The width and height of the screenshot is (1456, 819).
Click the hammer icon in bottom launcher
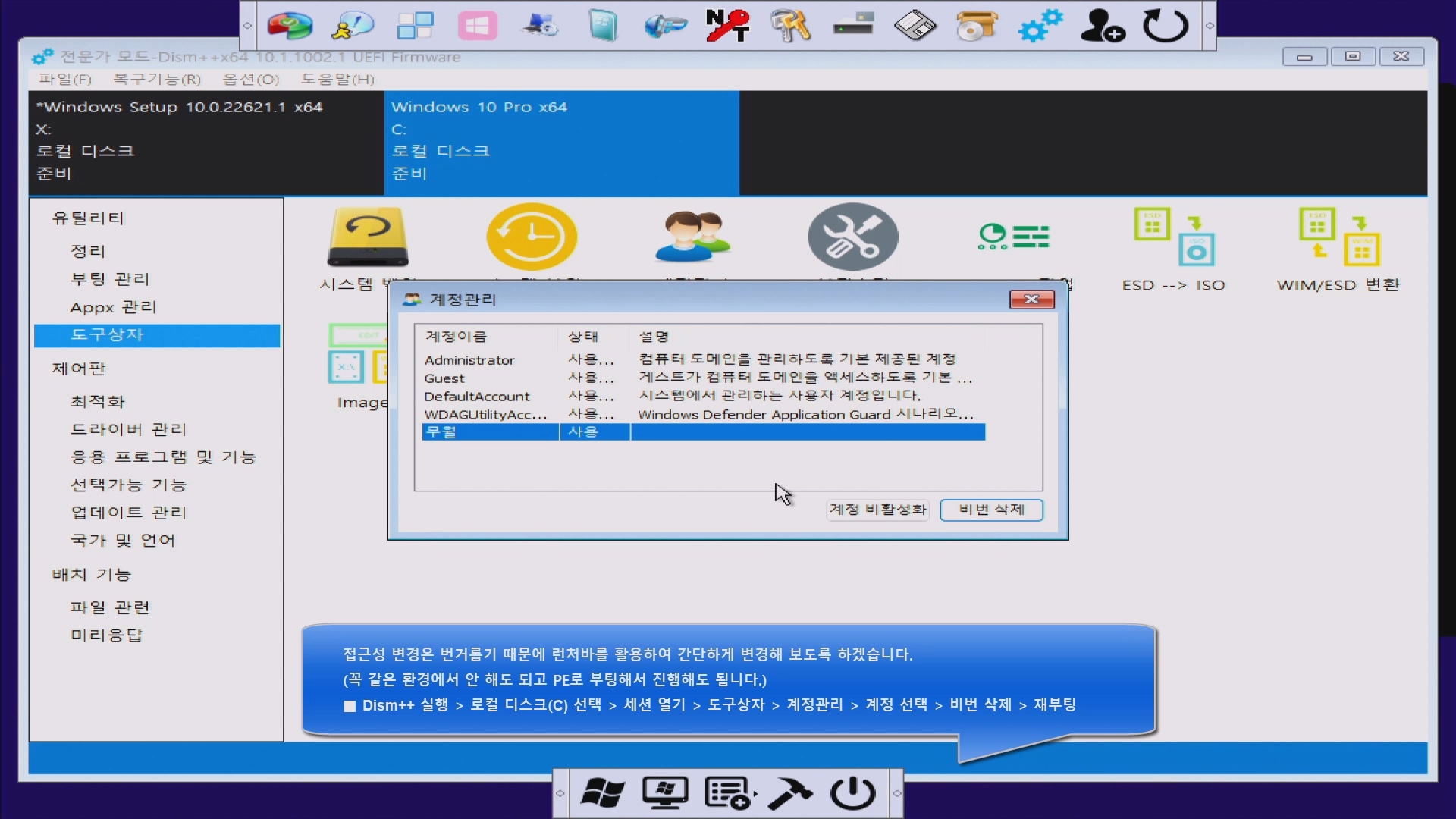coord(790,793)
